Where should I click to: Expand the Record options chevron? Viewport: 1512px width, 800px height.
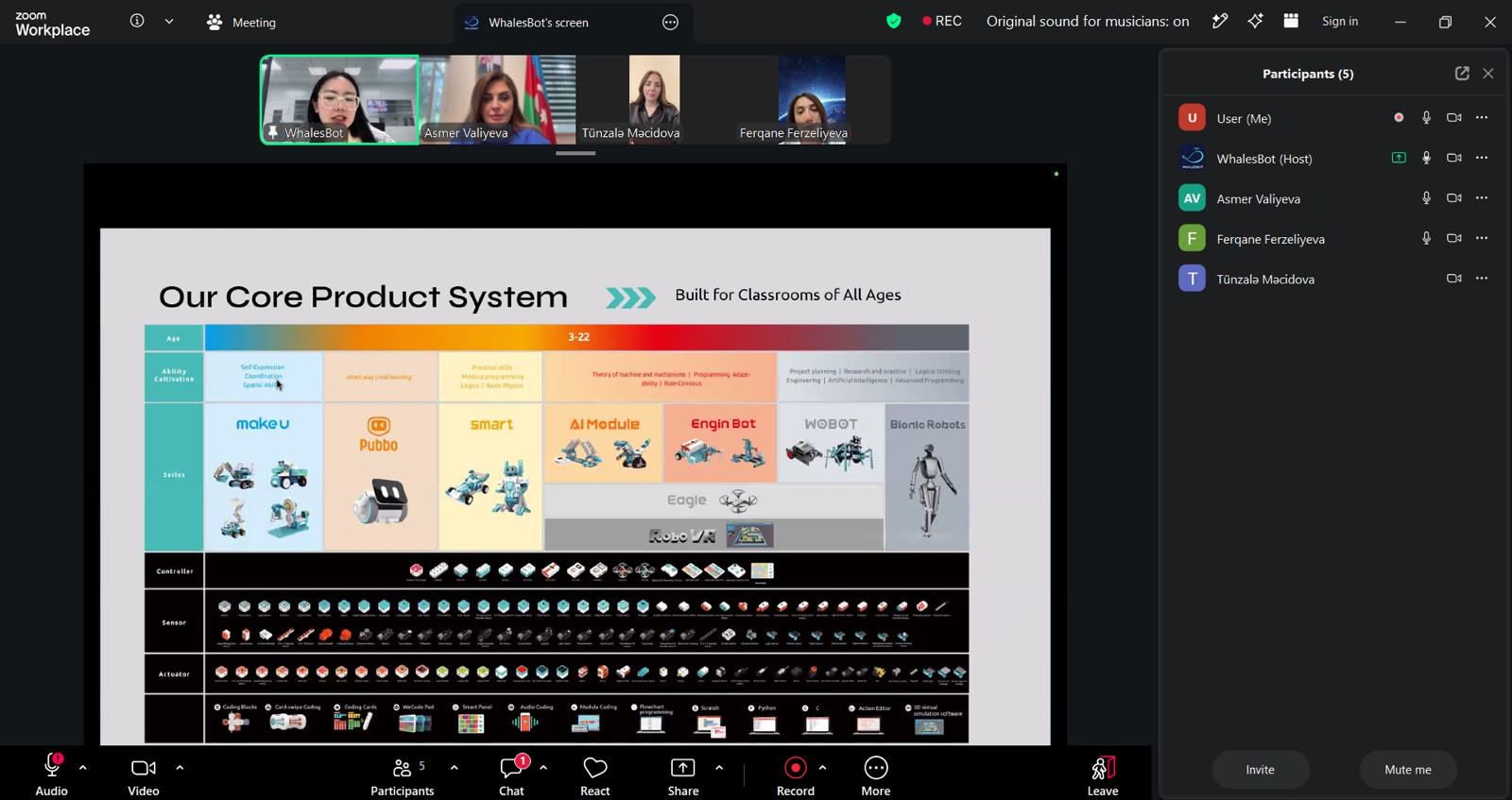pos(822,768)
